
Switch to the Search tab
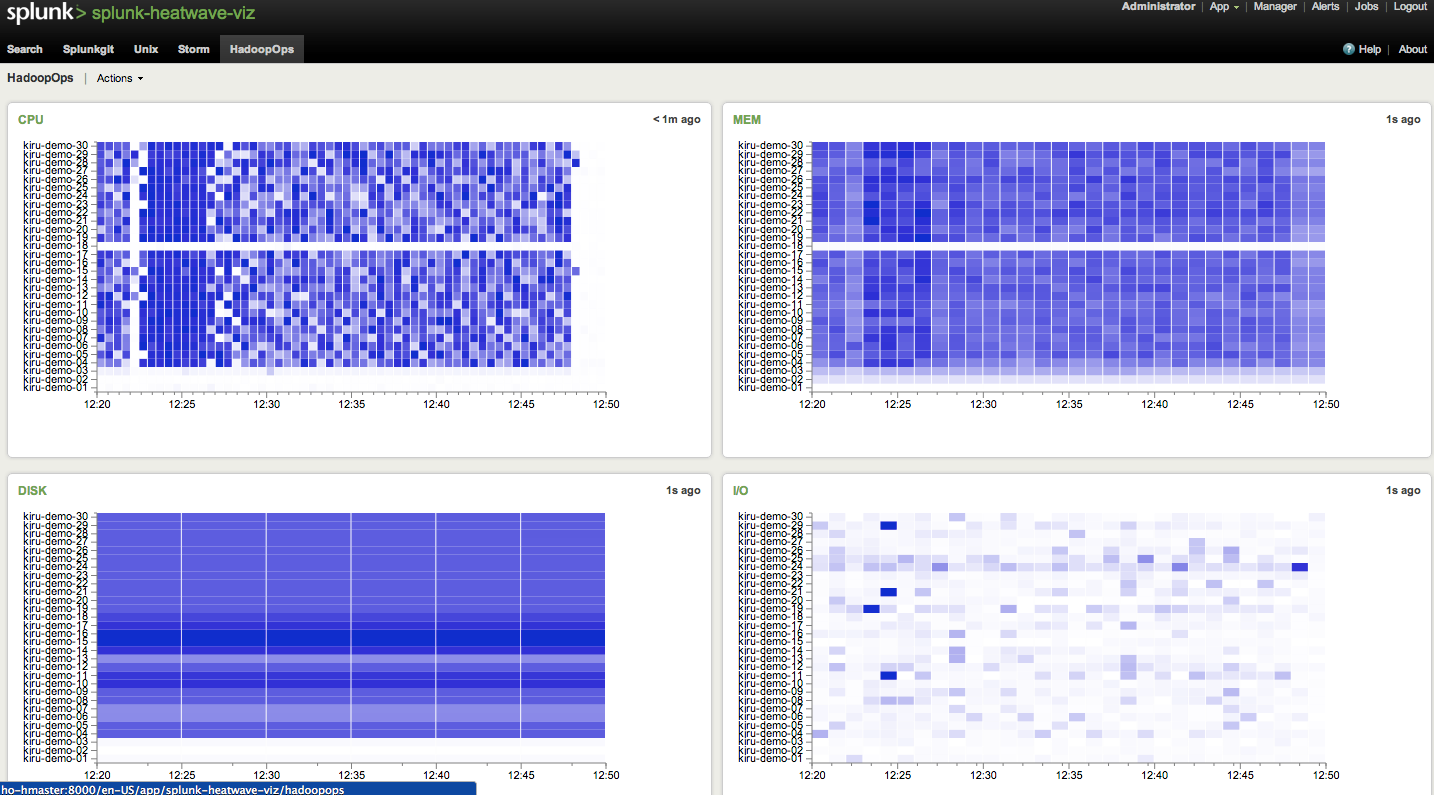point(25,49)
